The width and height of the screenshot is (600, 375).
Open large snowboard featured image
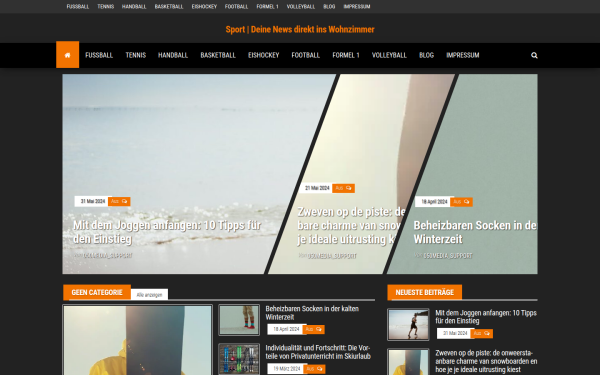pyautogui.click(x=137, y=340)
